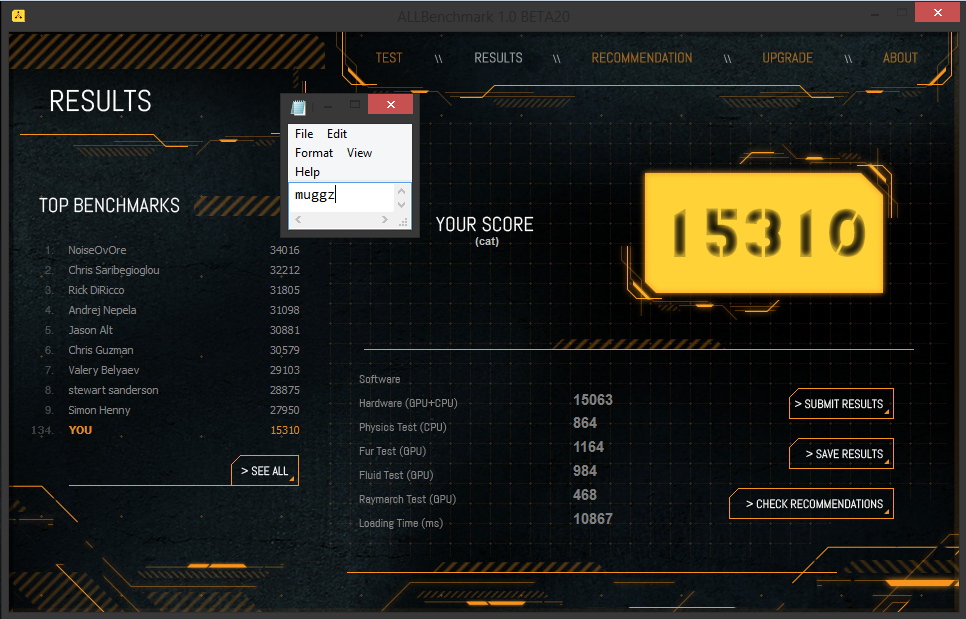This screenshot has width=966, height=619.
Task: Open the RECOMMENDATION tab
Action: point(641,58)
